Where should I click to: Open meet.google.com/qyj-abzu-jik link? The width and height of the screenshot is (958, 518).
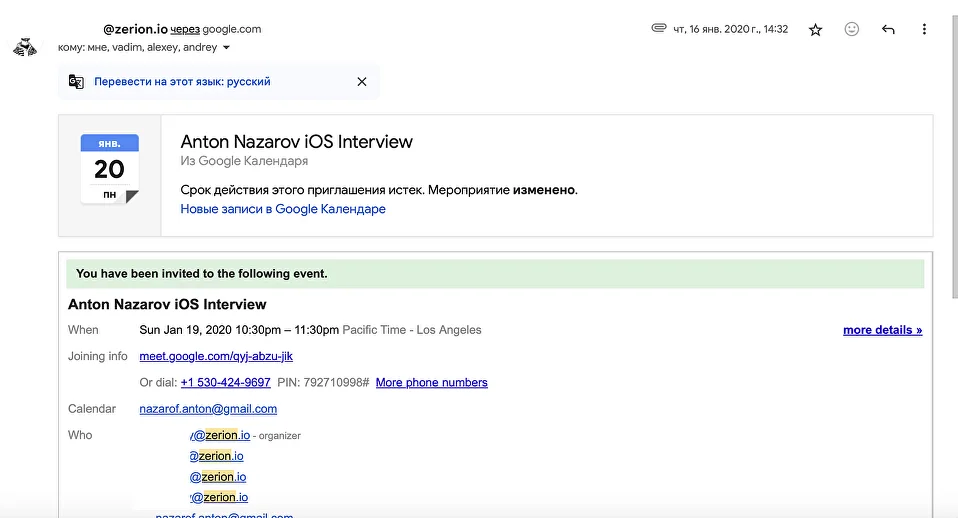(x=216, y=356)
